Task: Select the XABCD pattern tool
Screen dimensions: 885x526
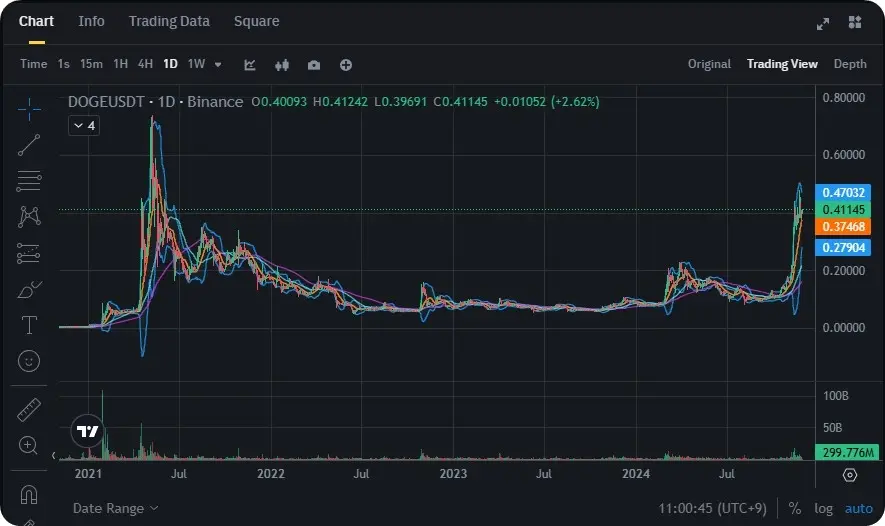Action: point(29,217)
